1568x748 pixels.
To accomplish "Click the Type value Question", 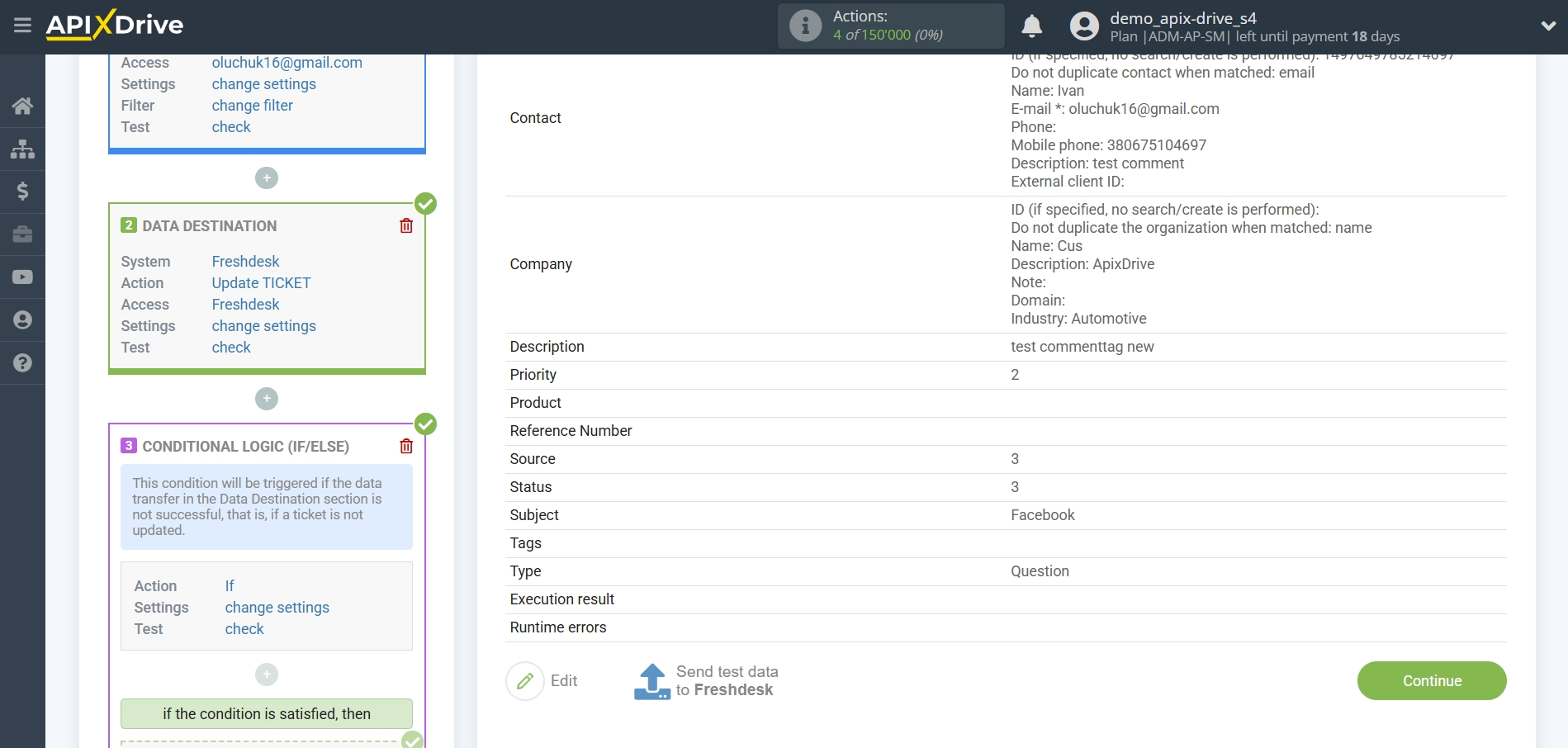I will tap(1040, 571).
